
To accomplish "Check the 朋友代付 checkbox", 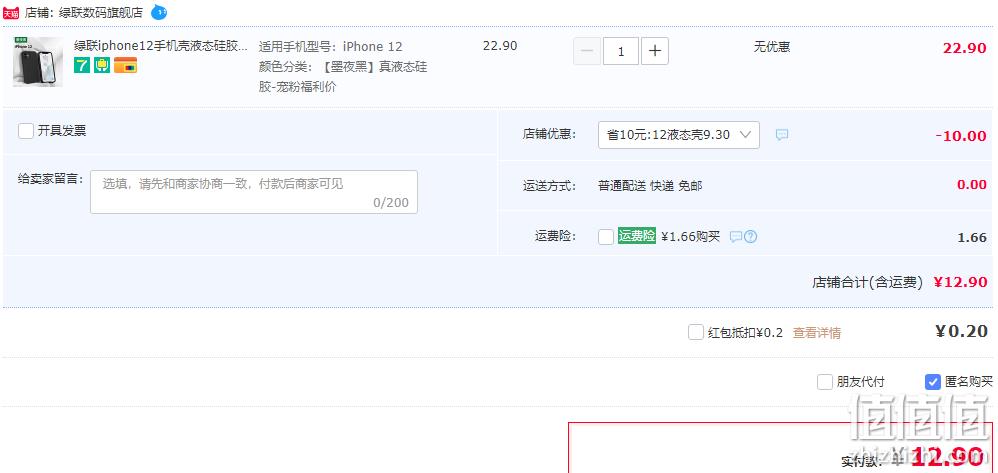I will click(825, 382).
